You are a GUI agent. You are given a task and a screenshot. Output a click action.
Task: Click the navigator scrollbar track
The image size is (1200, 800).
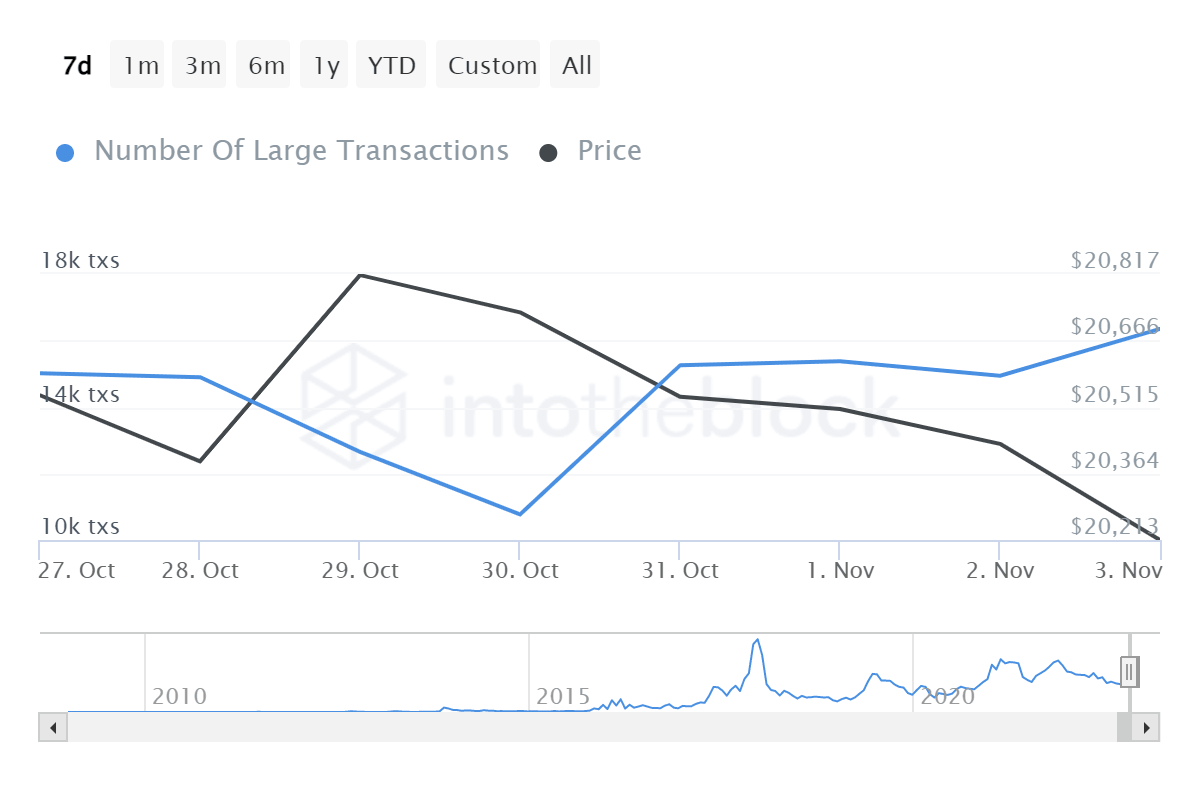[x=600, y=727]
